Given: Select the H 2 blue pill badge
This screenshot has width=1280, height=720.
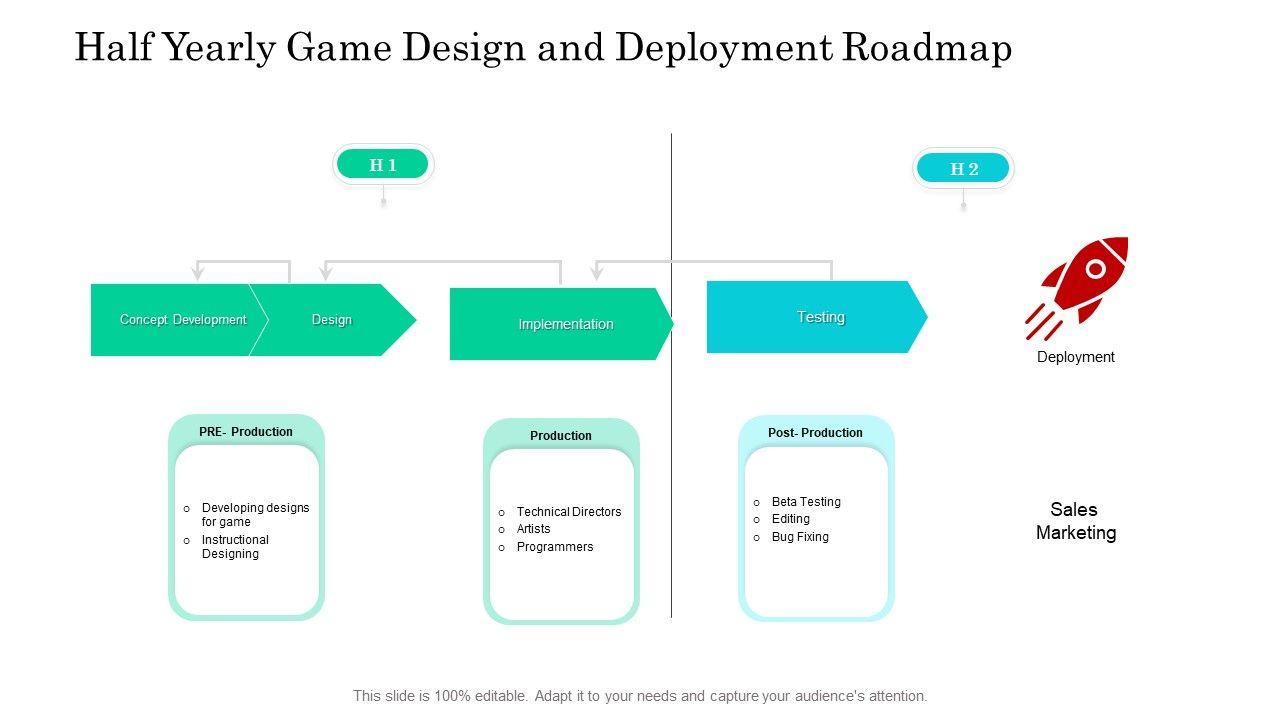Looking at the screenshot, I should pos(963,169).
